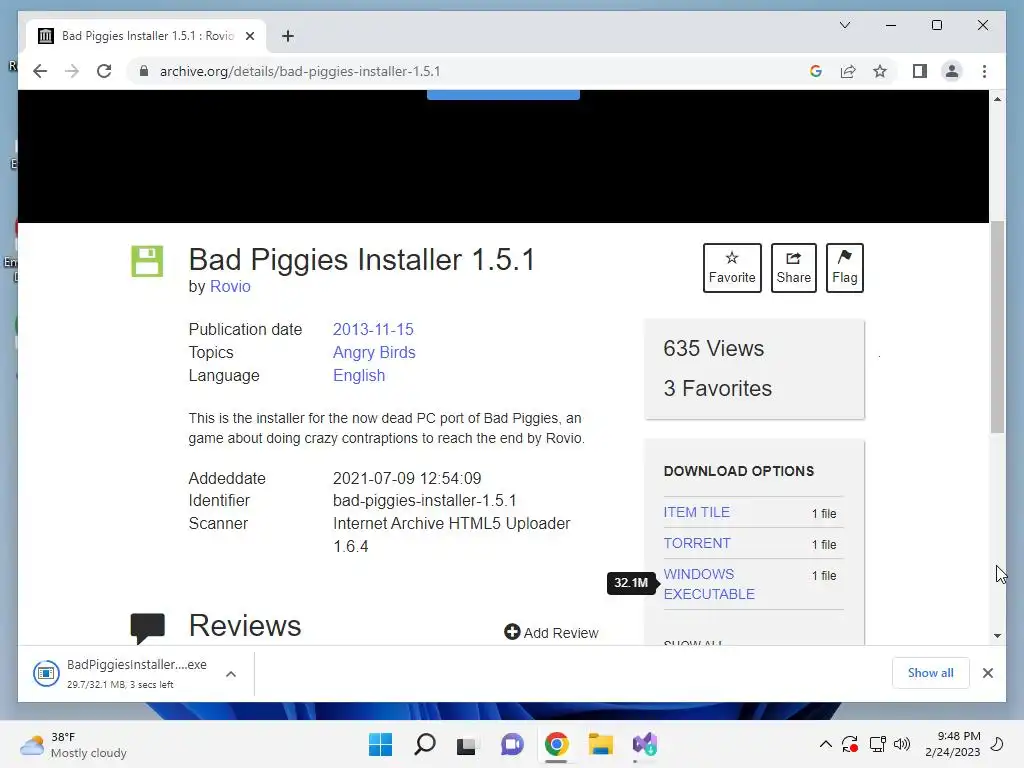Click the 3 Favorites statistic

tap(717, 388)
